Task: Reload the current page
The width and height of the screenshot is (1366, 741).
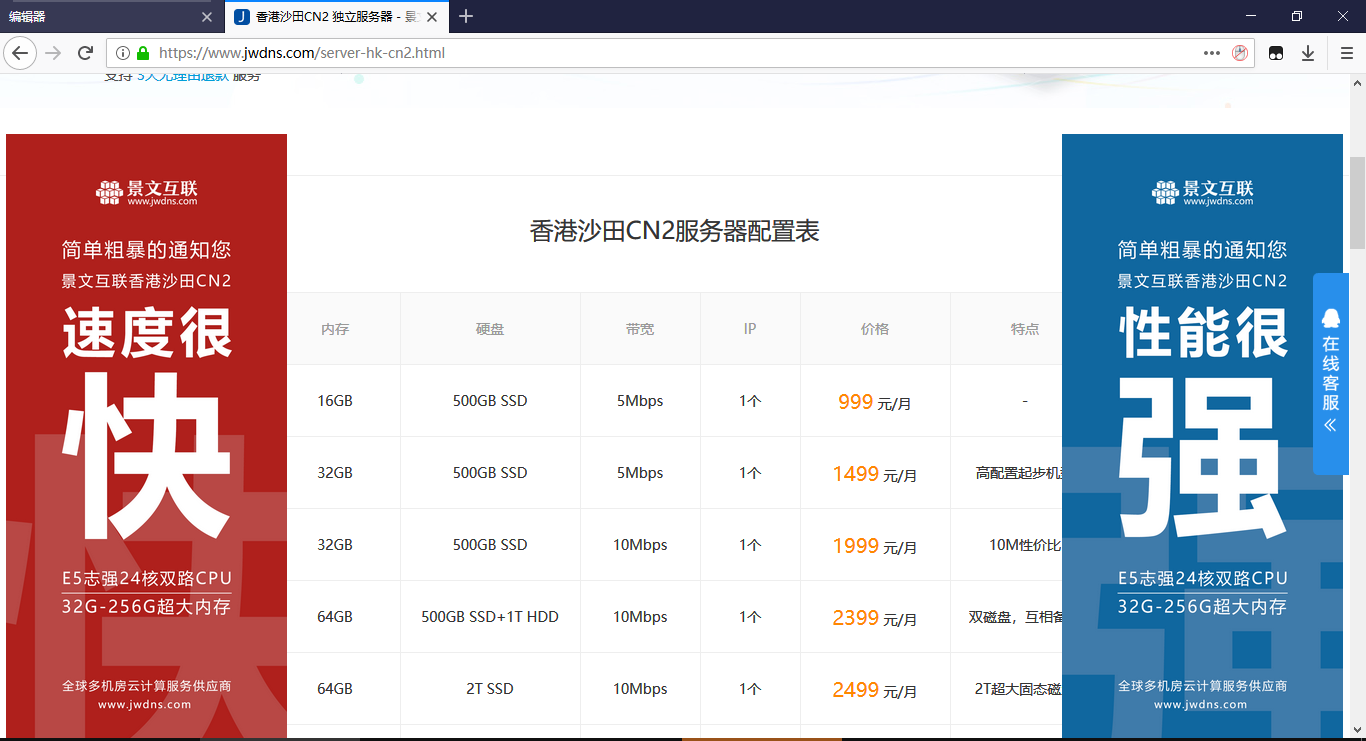Action: click(x=86, y=53)
